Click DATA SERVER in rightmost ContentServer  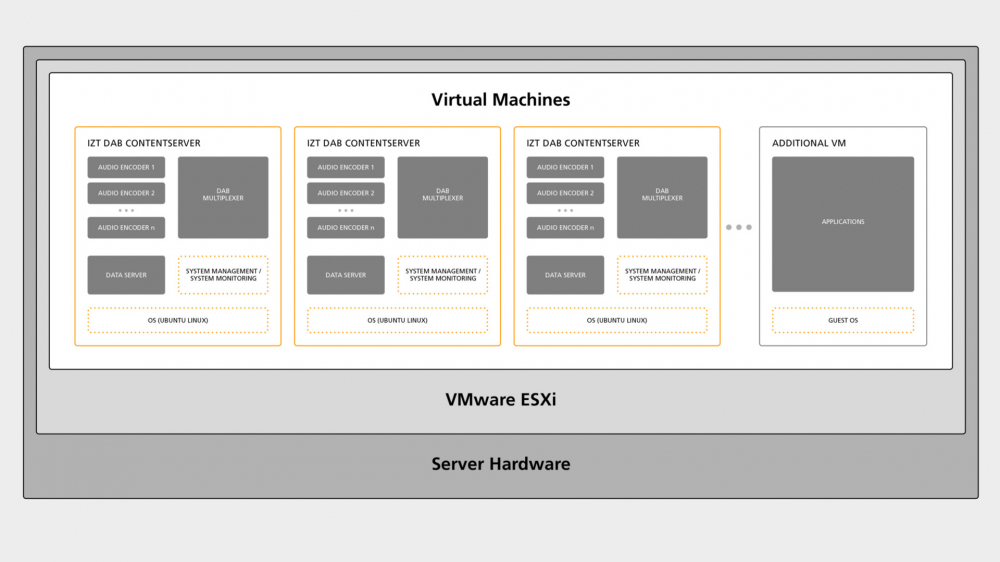click(x=565, y=275)
